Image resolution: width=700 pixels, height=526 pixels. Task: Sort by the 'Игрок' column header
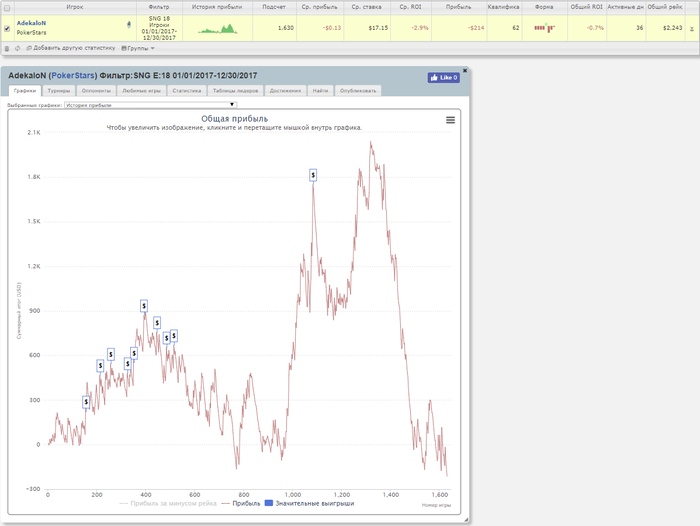[x=75, y=7]
